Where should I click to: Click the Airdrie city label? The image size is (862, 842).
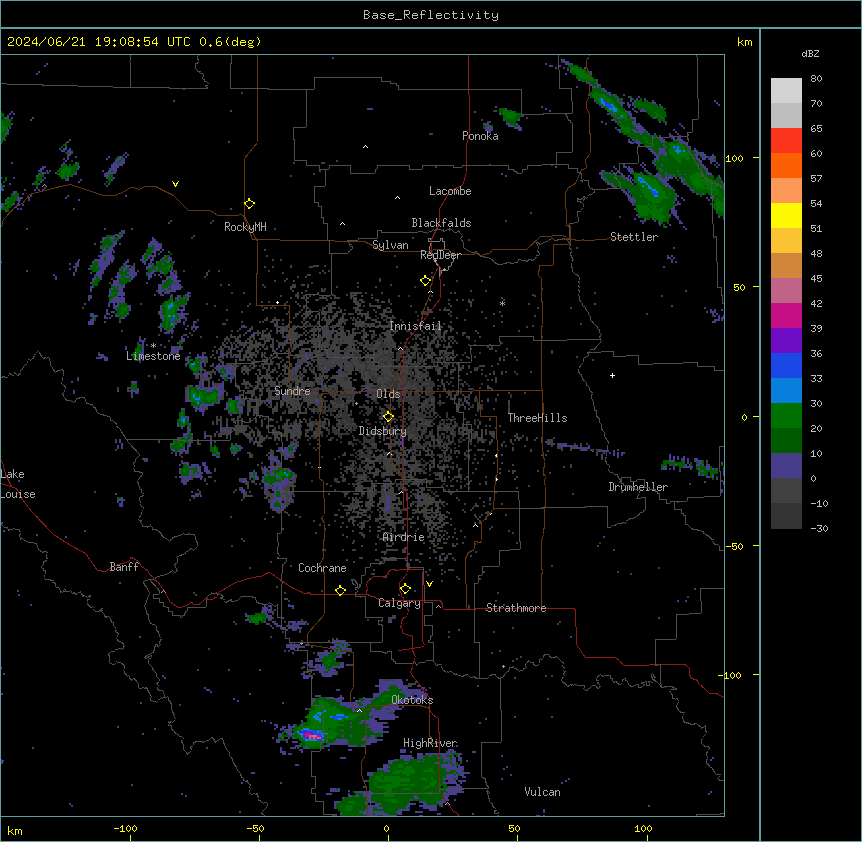[404, 537]
